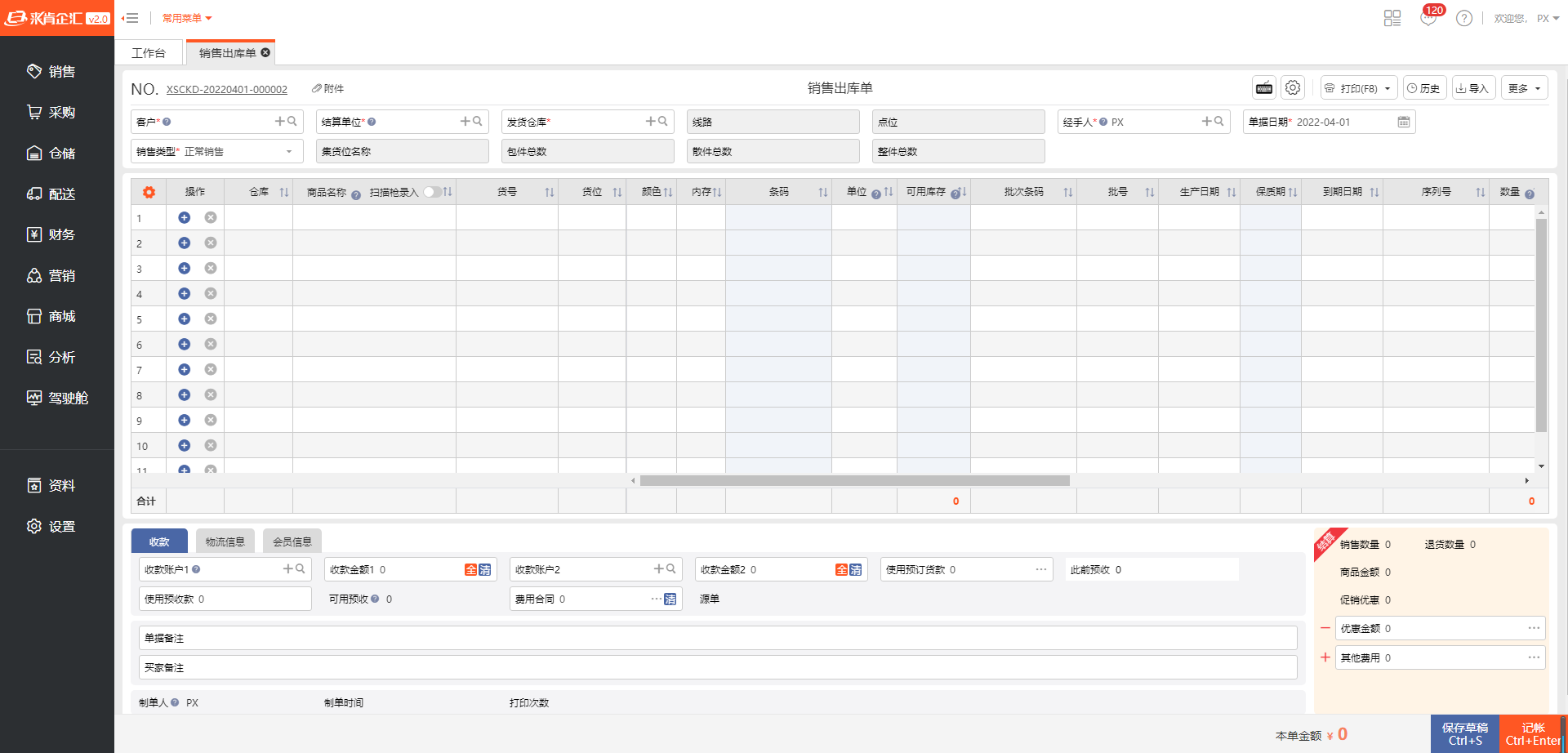Delete row 3 with the remove icon
The width and height of the screenshot is (1568, 753).
pos(211,269)
